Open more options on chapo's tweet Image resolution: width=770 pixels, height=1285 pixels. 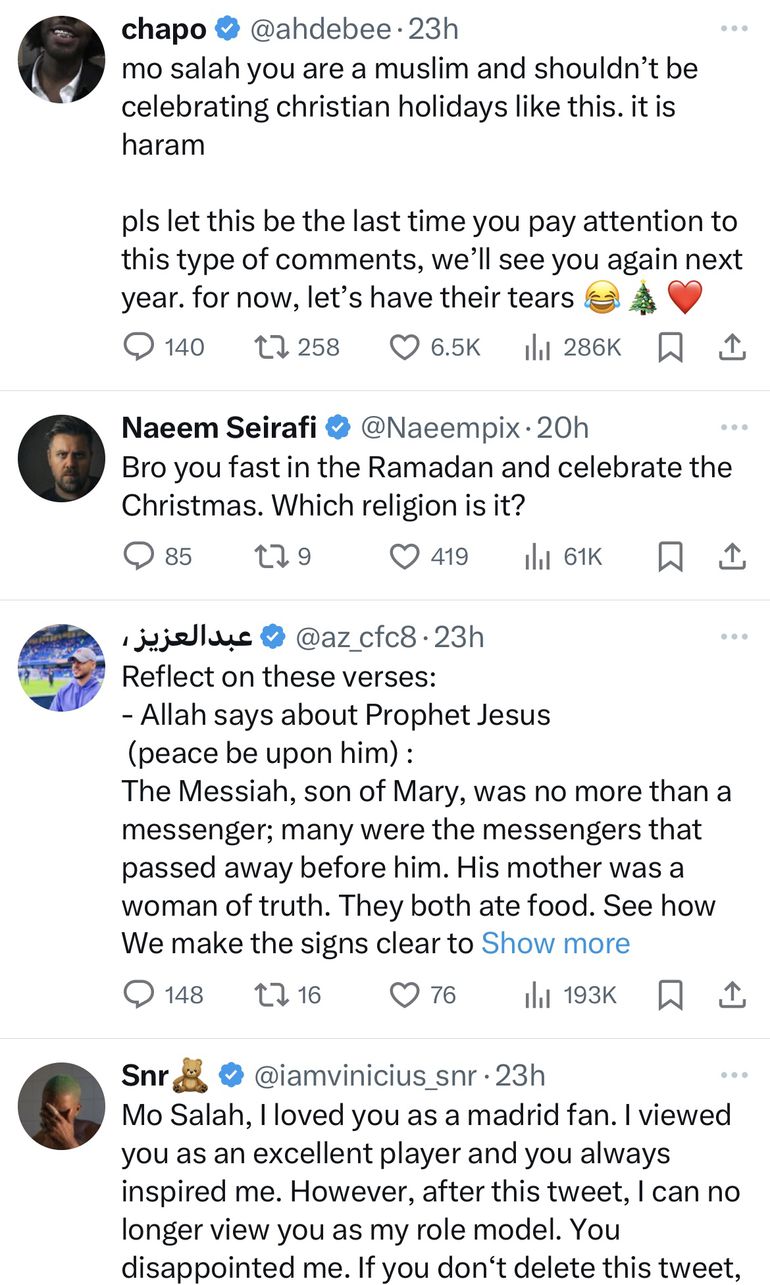[x=734, y=29]
